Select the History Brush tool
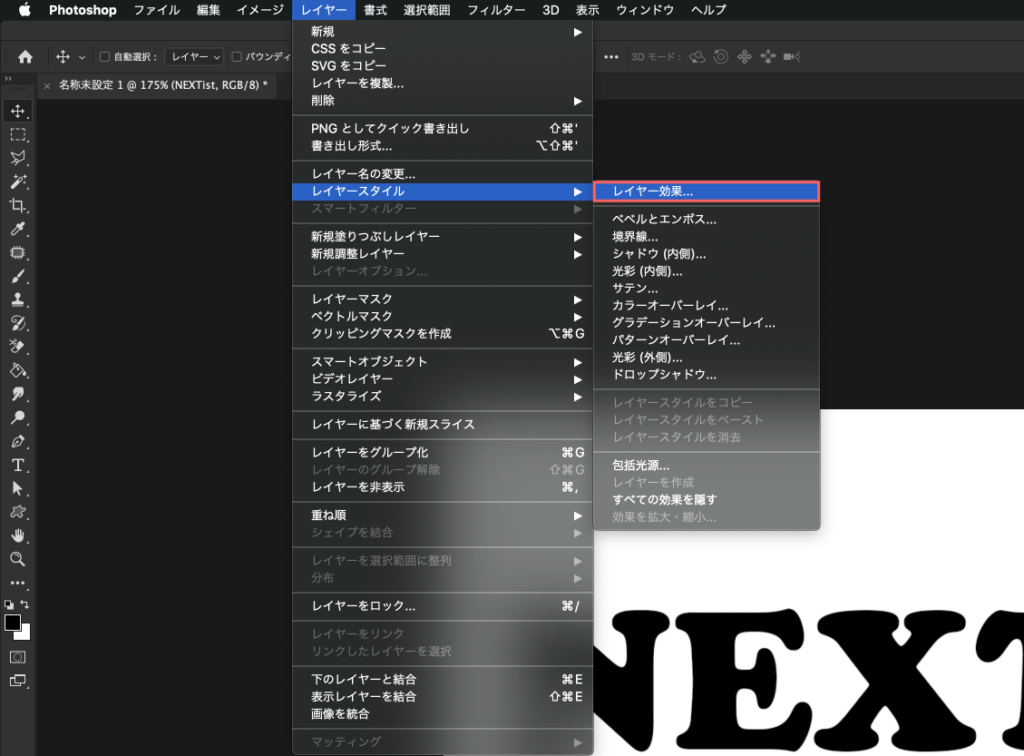Screen dimensions: 1024x756 click(x=18, y=323)
